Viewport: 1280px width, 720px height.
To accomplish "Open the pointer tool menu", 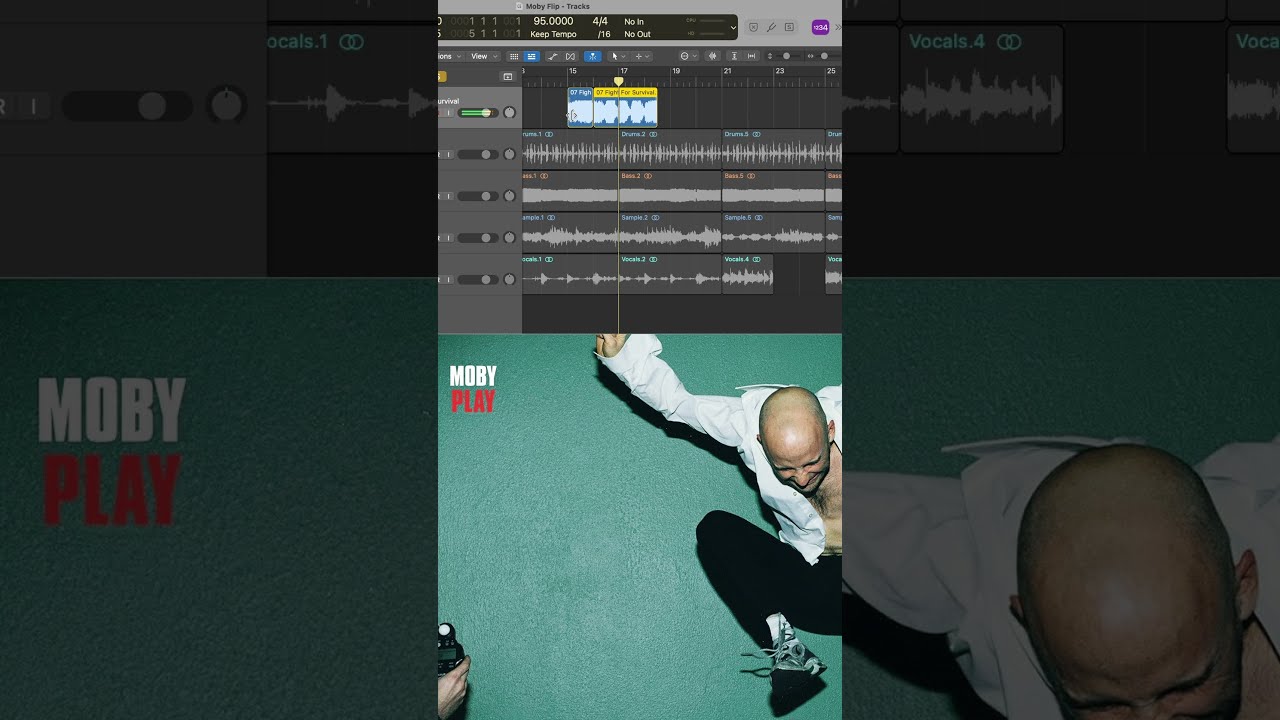I will [619, 56].
